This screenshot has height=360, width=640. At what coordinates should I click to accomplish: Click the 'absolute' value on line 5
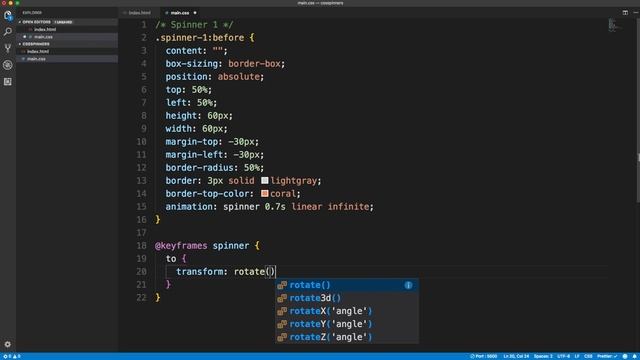point(239,77)
